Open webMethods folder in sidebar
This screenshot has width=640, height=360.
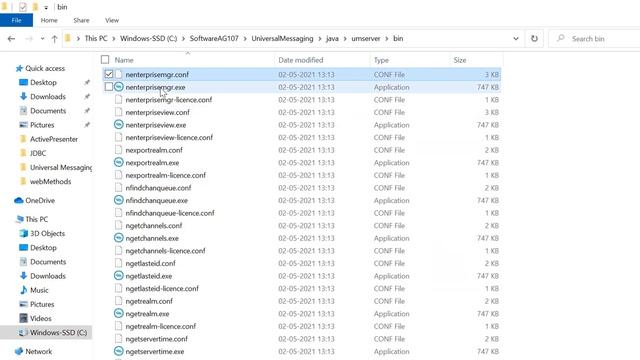tap(50, 182)
